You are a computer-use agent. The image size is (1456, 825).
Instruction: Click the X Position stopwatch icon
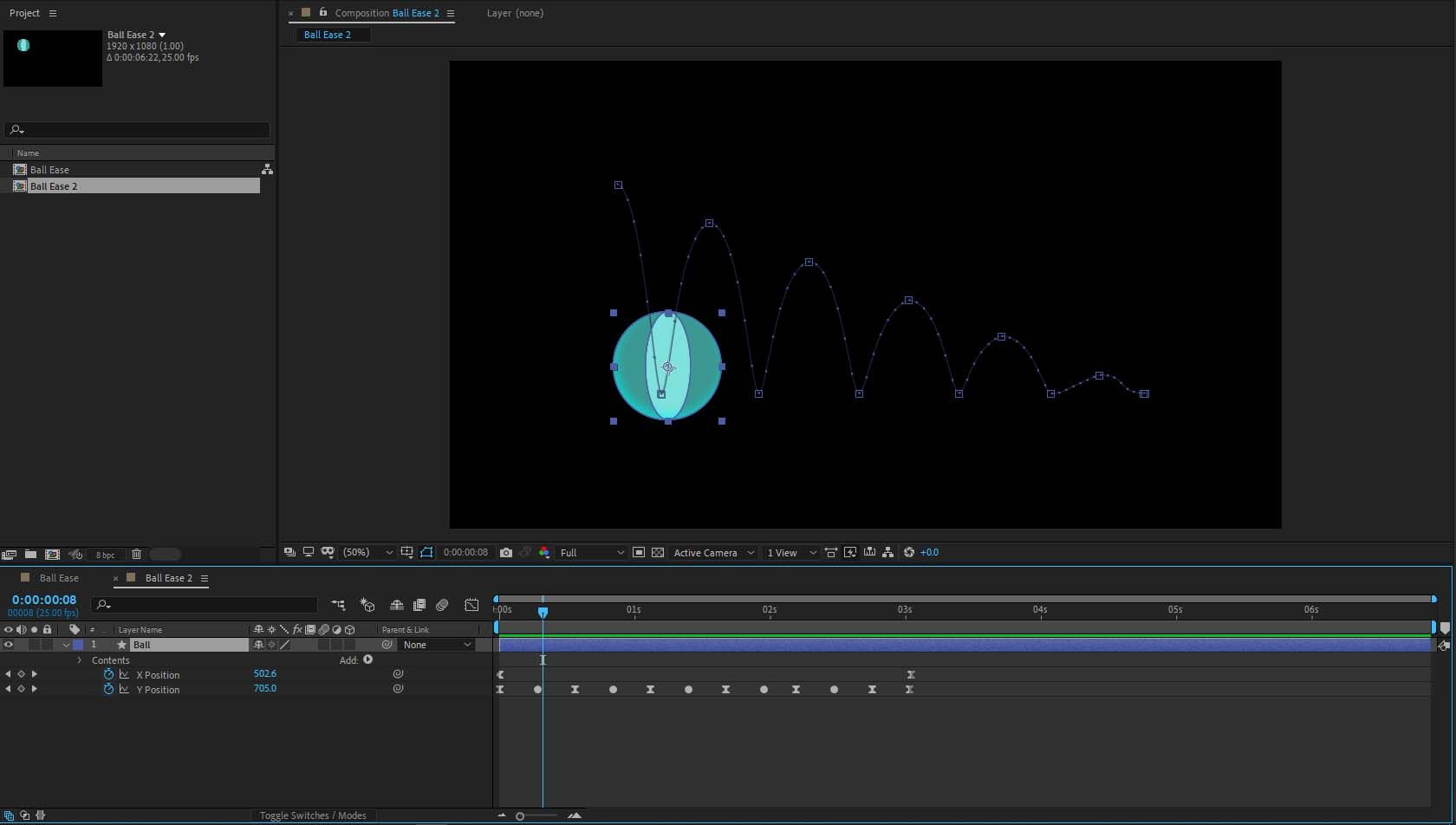coord(108,674)
